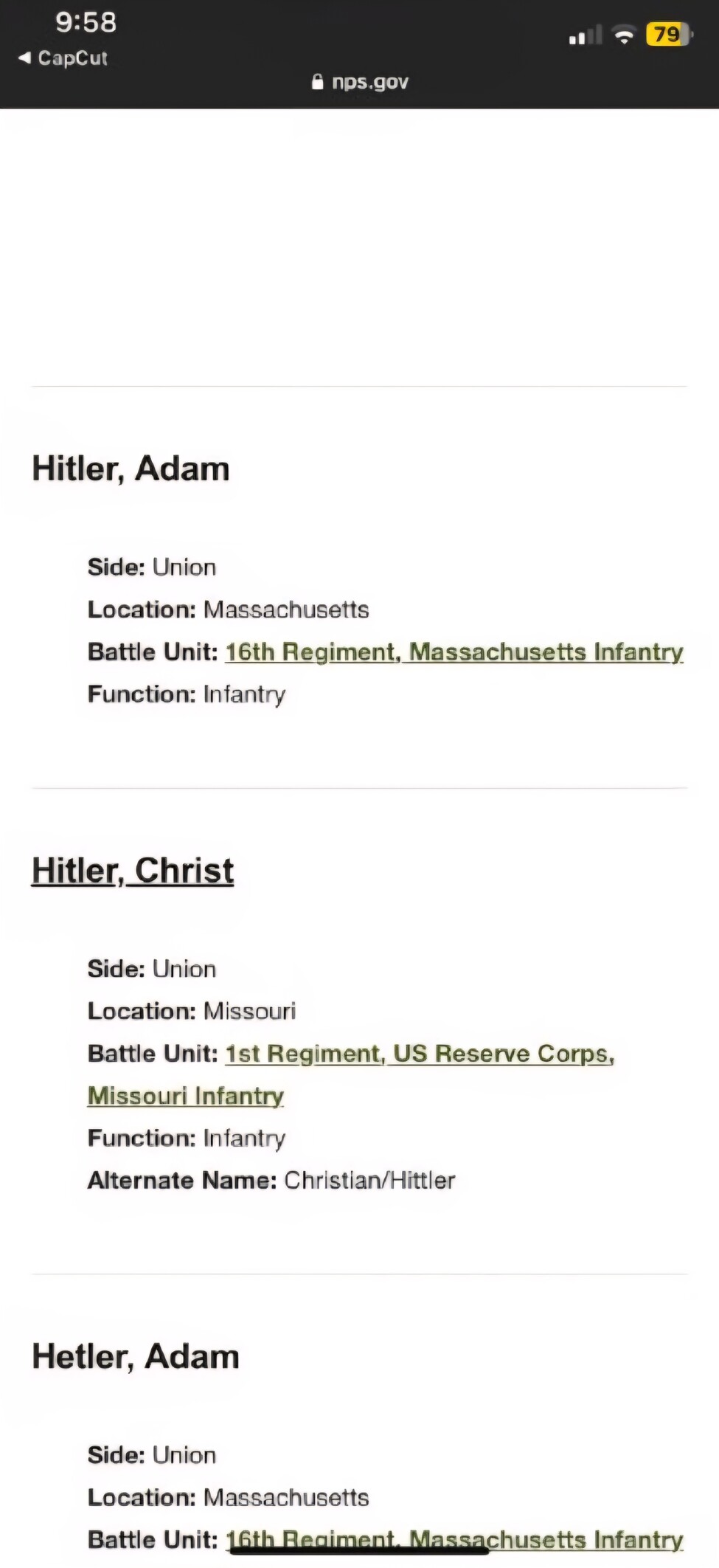Tap Side Union under Hitler, Adam
This screenshot has width=719, height=1568.
tap(152, 567)
